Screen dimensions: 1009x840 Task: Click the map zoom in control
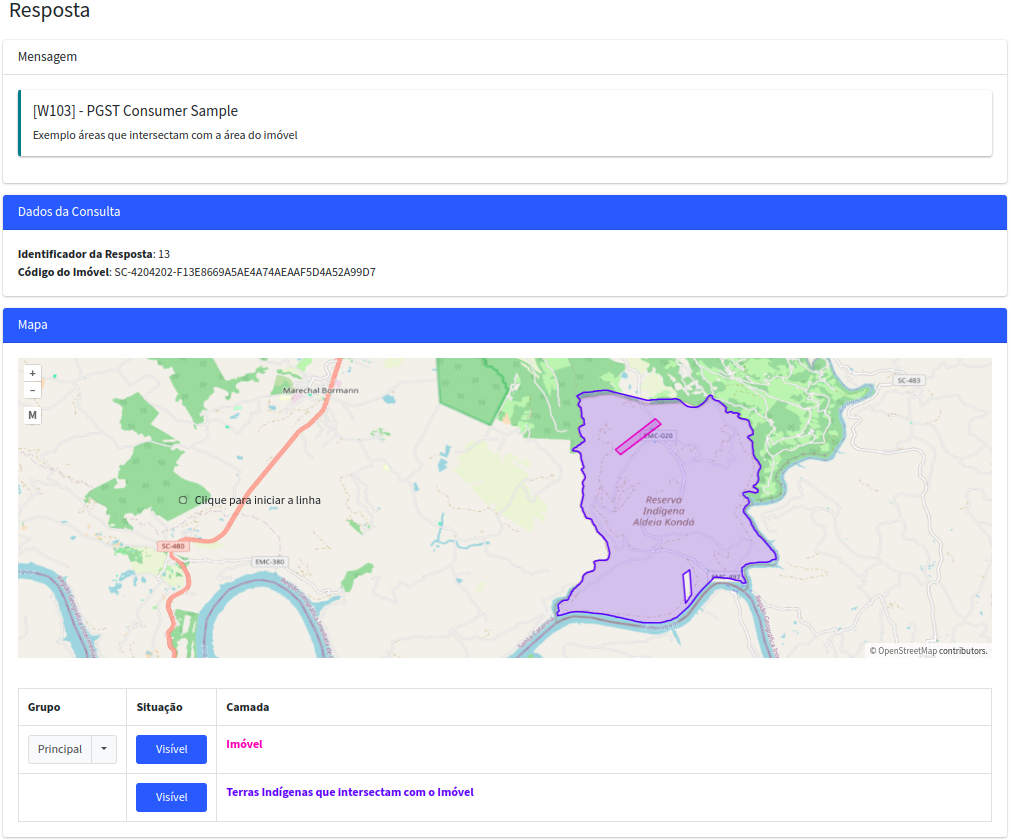click(32, 372)
